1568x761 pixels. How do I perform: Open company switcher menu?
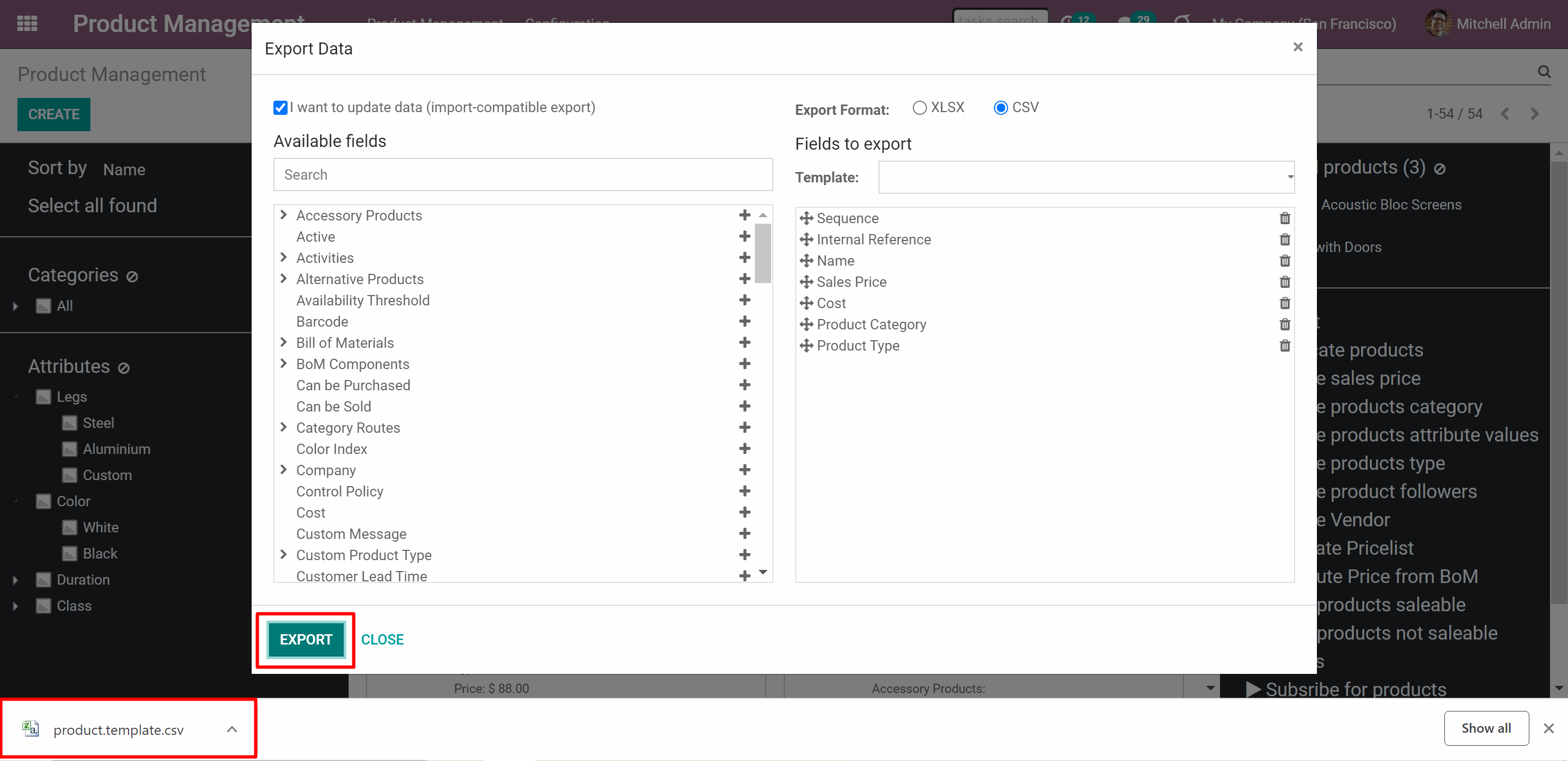(1304, 24)
